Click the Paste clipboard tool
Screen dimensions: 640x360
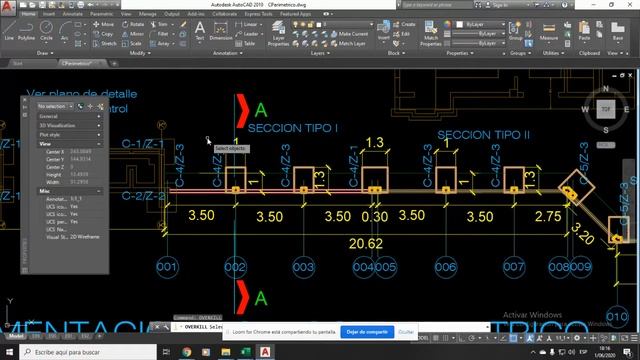click(x=584, y=31)
